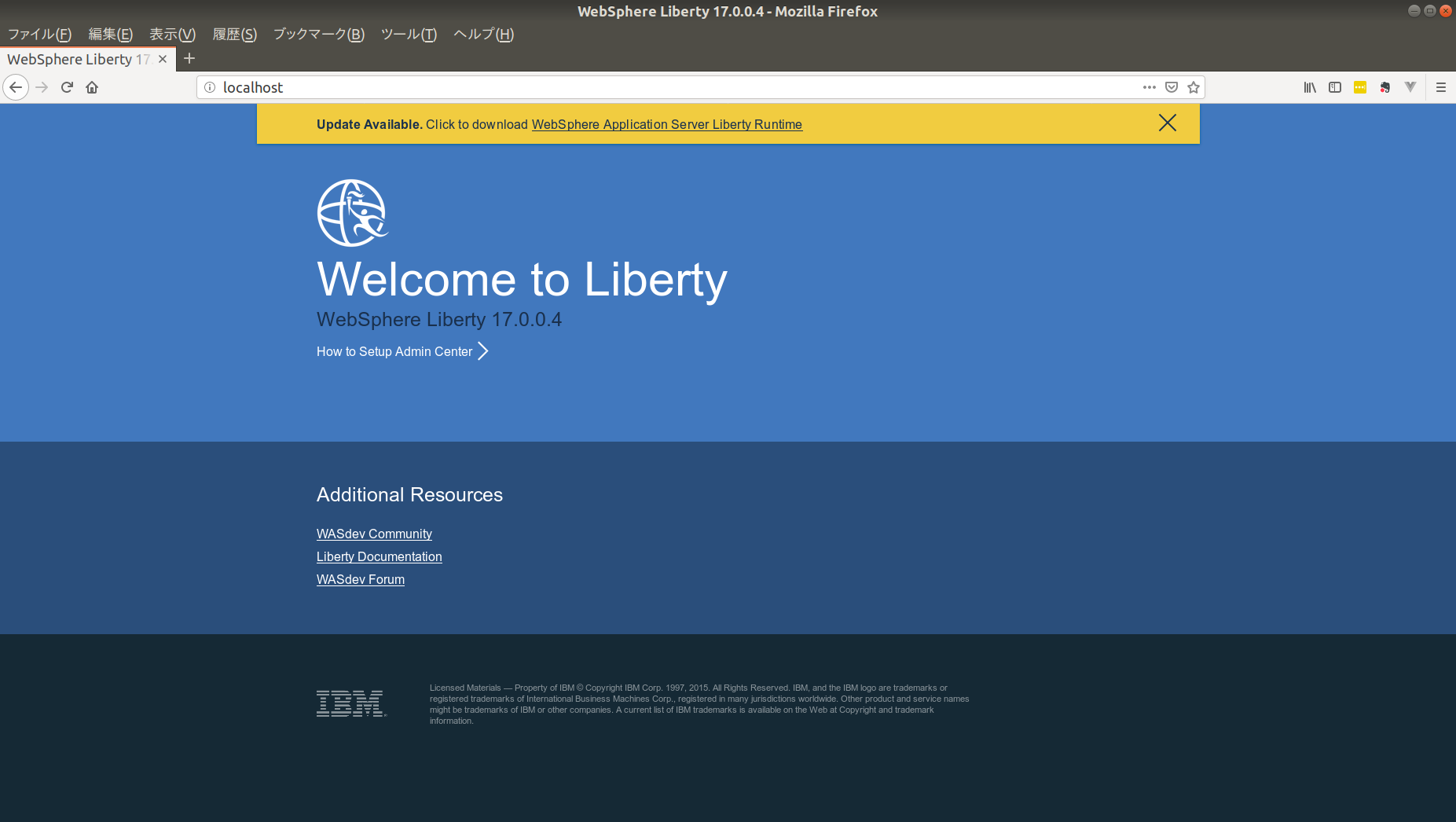Viewport: 1456px width, 822px height.
Task: Save page to Pocket via address bar icon
Action: point(1171,87)
